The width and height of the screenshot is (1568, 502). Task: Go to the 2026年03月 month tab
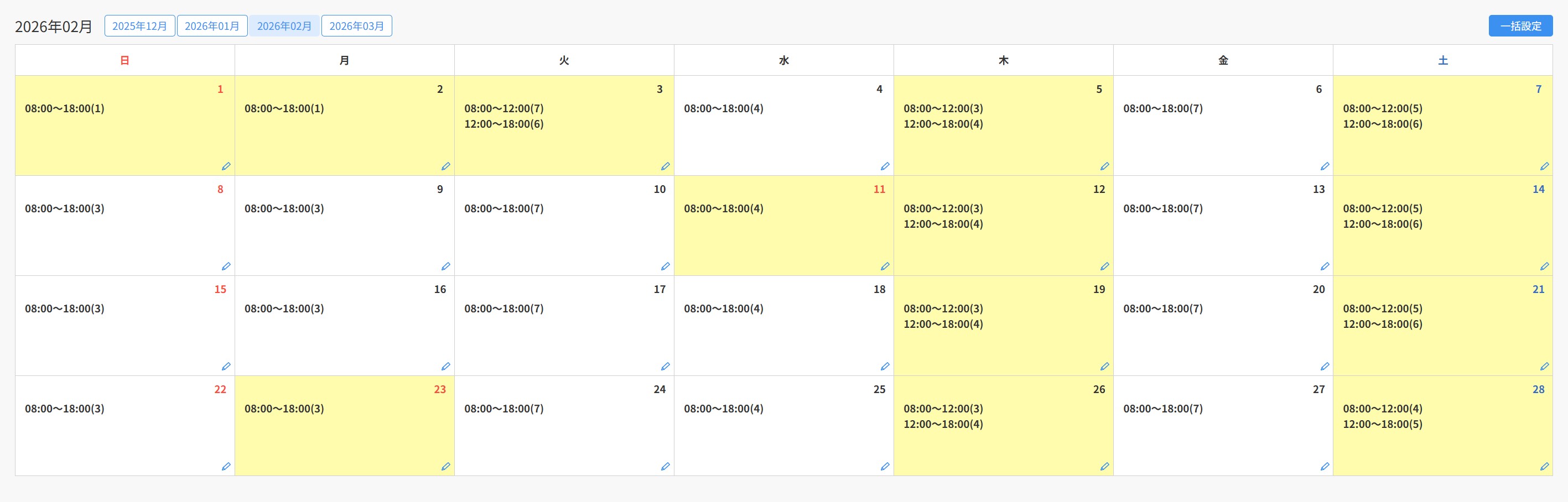click(357, 26)
